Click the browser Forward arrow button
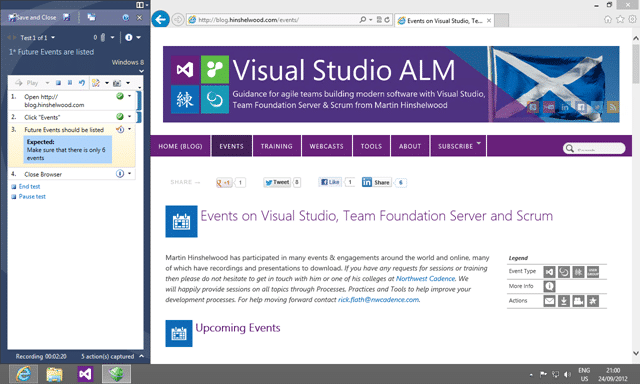This screenshot has width=640, height=384. pos(178,20)
